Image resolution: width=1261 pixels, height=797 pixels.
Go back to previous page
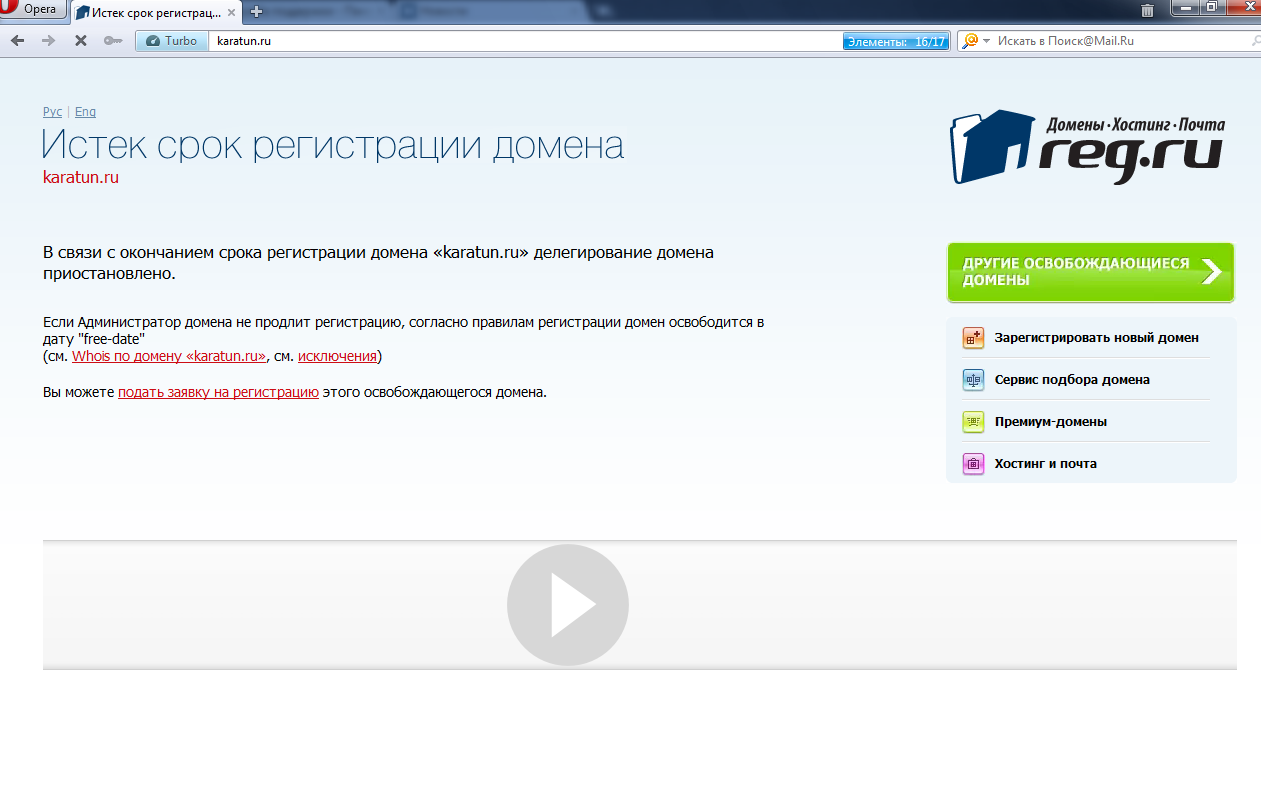pos(17,41)
